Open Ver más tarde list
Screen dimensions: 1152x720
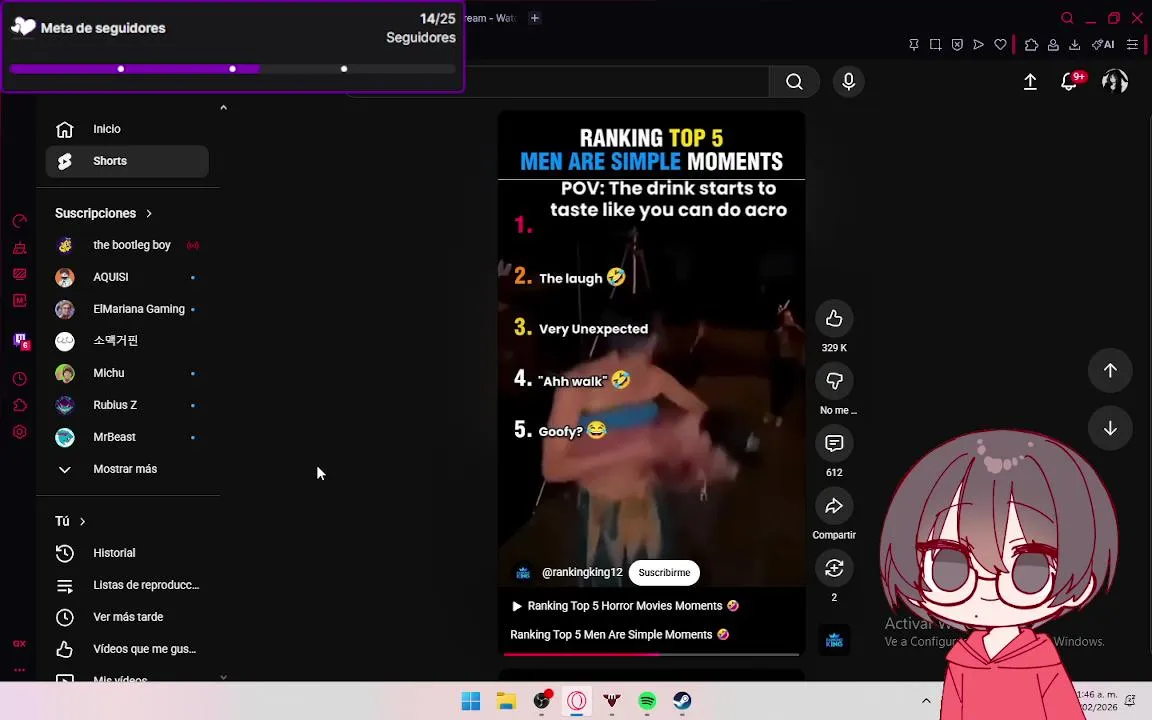(127, 617)
